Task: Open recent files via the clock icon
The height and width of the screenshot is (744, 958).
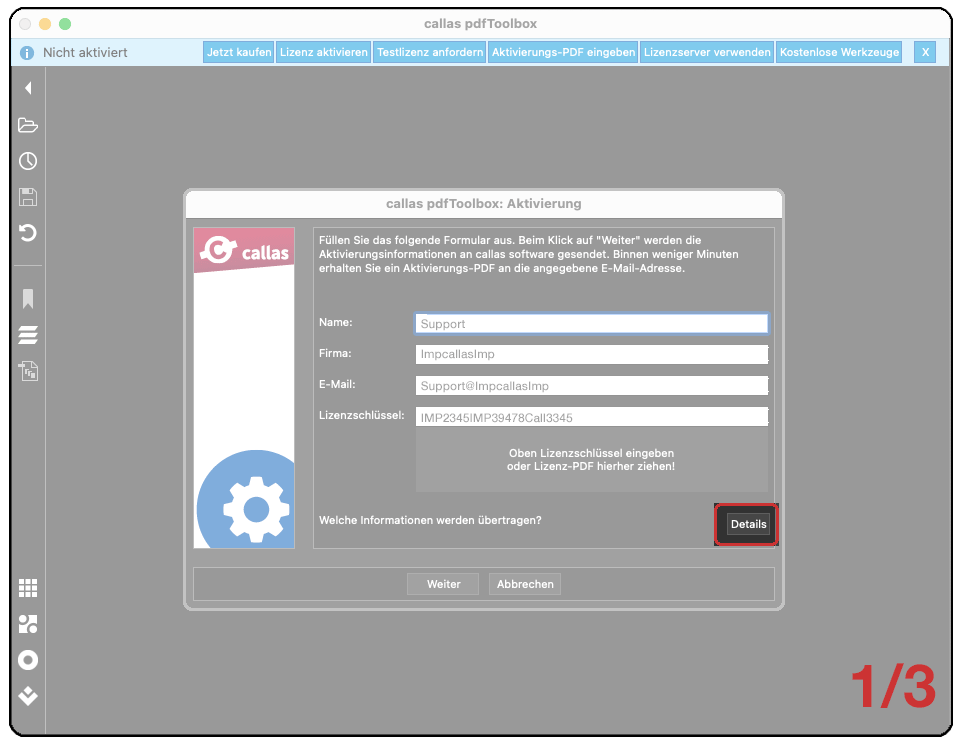Action: tap(28, 161)
